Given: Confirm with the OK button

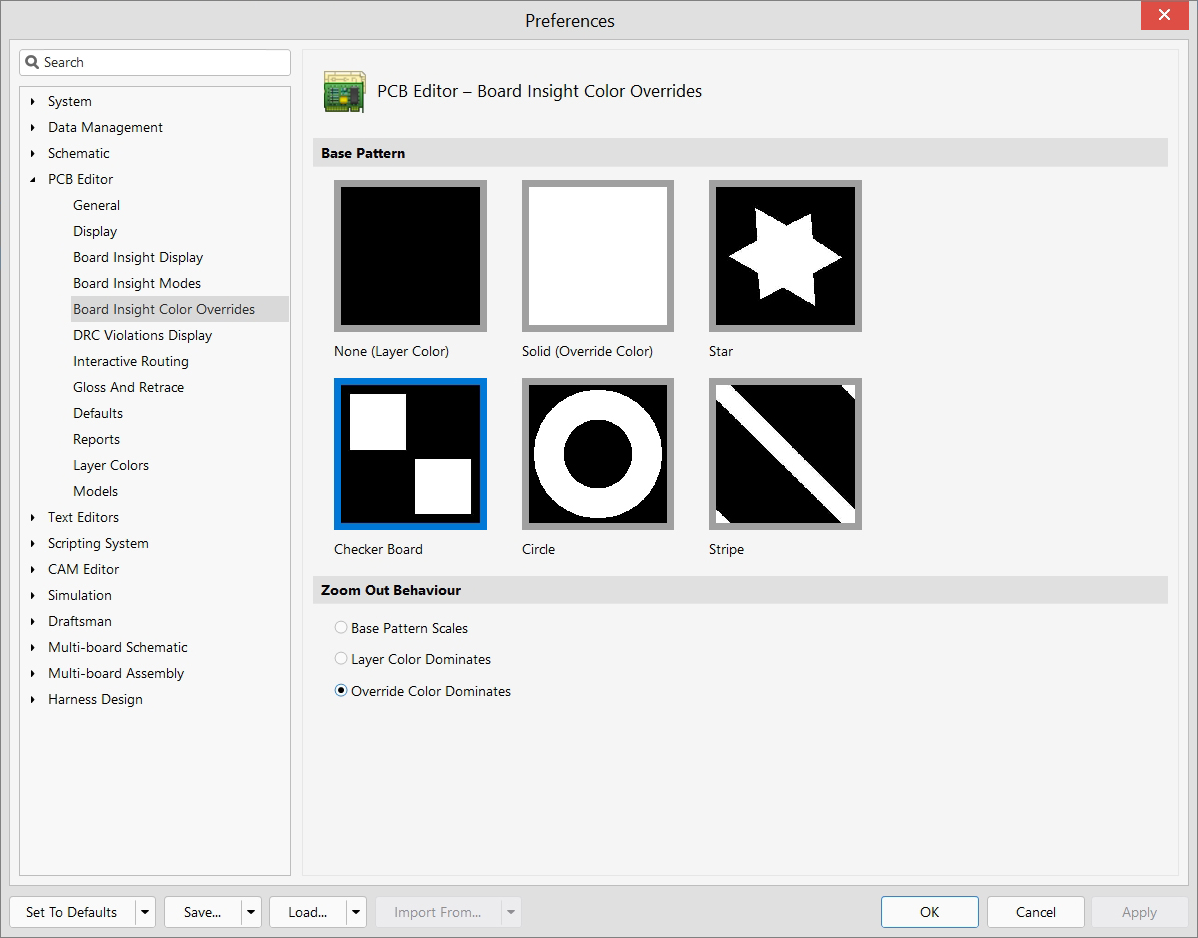Looking at the screenshot, I should [x=929, y=912].
